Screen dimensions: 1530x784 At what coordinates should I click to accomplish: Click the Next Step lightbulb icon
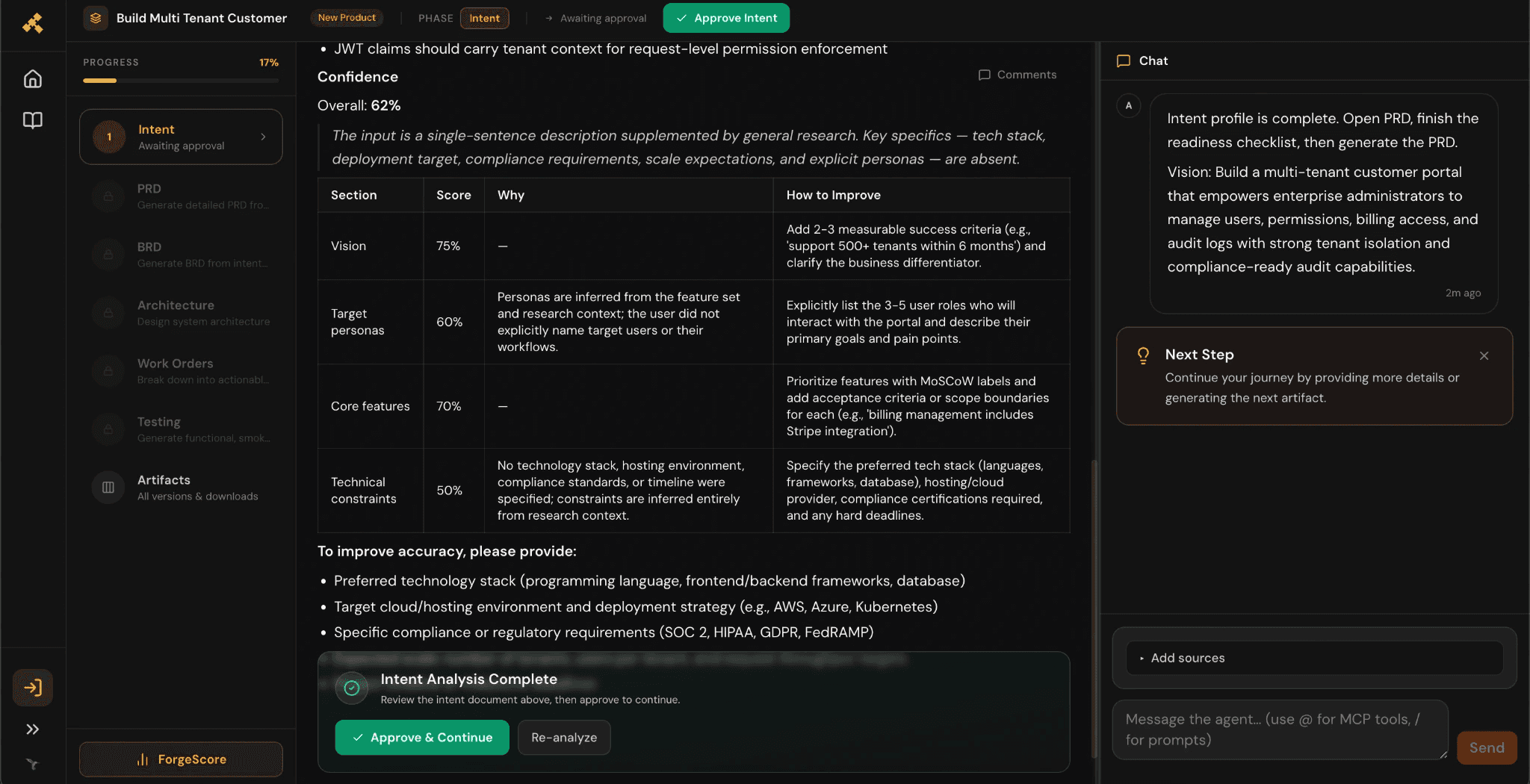(x=1143, y=355)
